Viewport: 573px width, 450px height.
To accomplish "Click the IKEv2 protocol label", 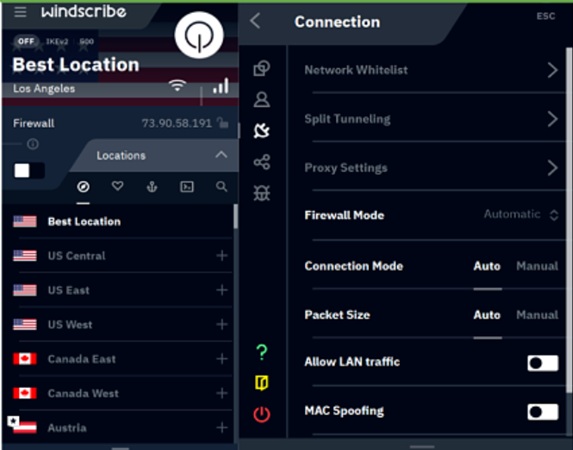I will 57,41.
